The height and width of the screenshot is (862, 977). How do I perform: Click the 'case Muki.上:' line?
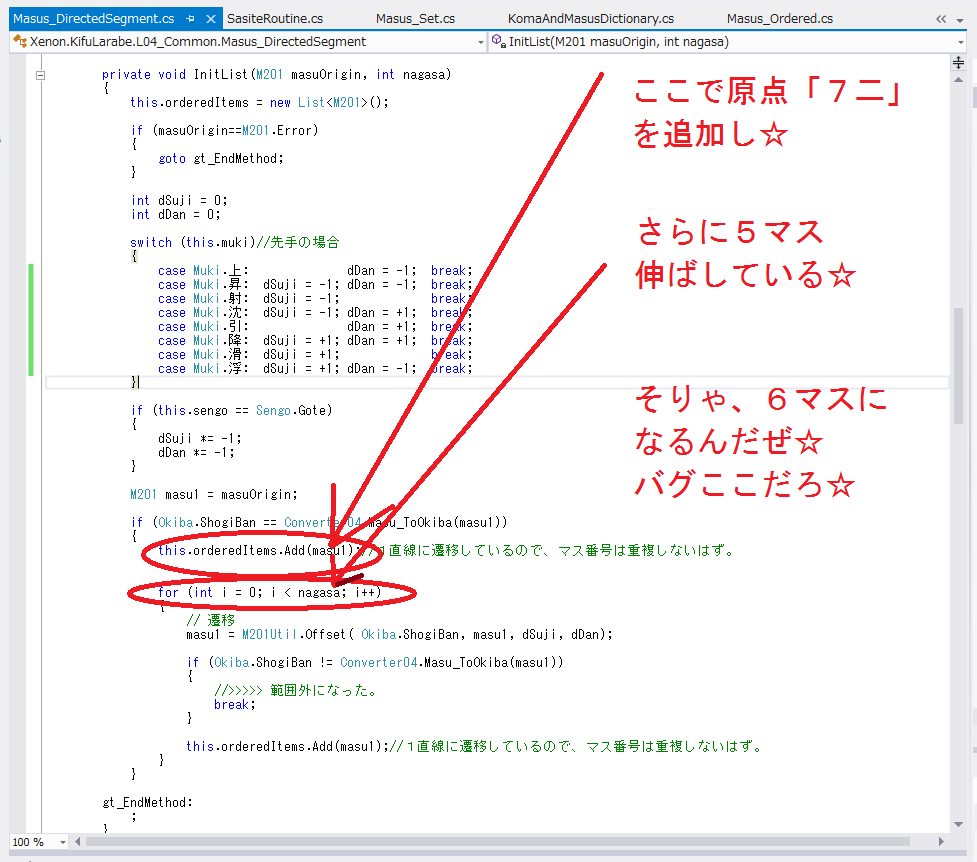[x=315, y=271]
